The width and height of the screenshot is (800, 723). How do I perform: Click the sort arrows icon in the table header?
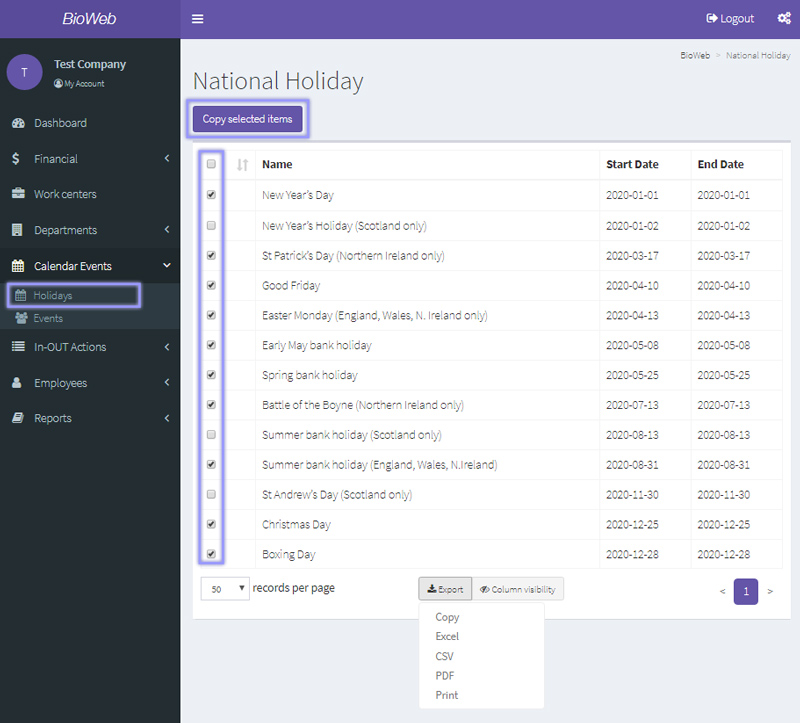[x=242, y=165]
